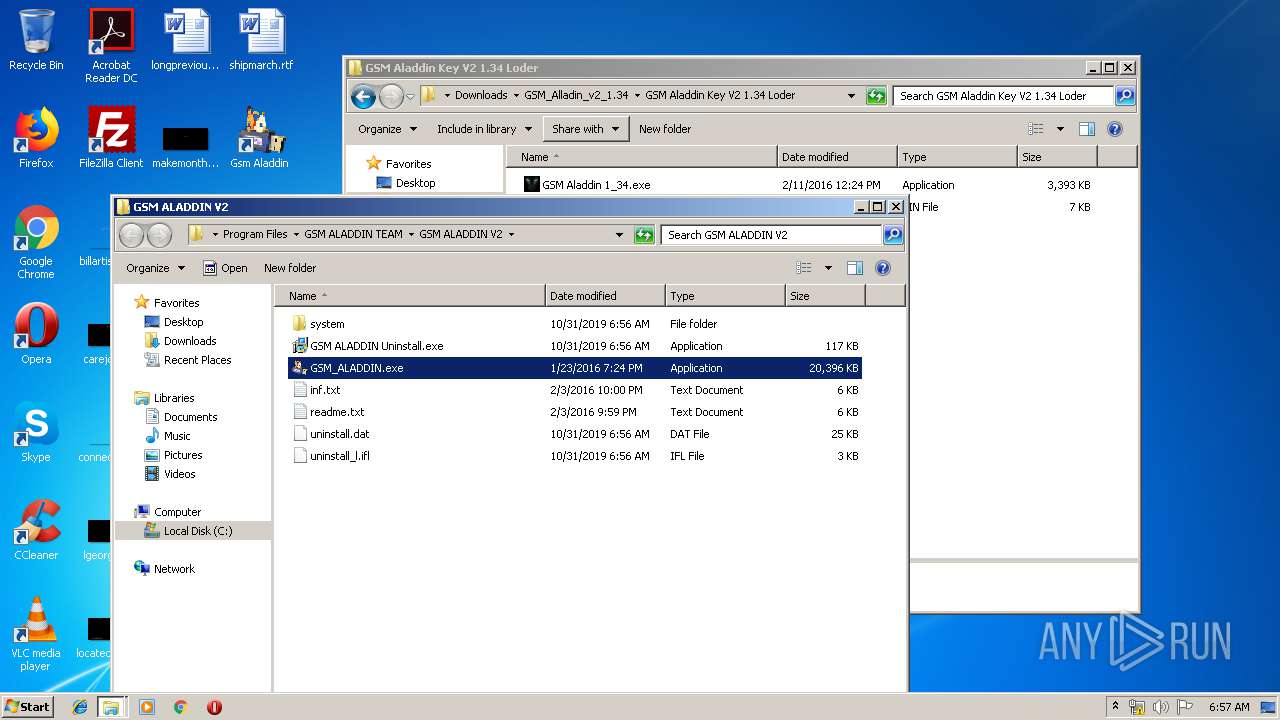Open Organize menu in GSM ALADDIN V2 window
Image resolution: width=1280 pixels, height=720 pixels.
point(155,268)
